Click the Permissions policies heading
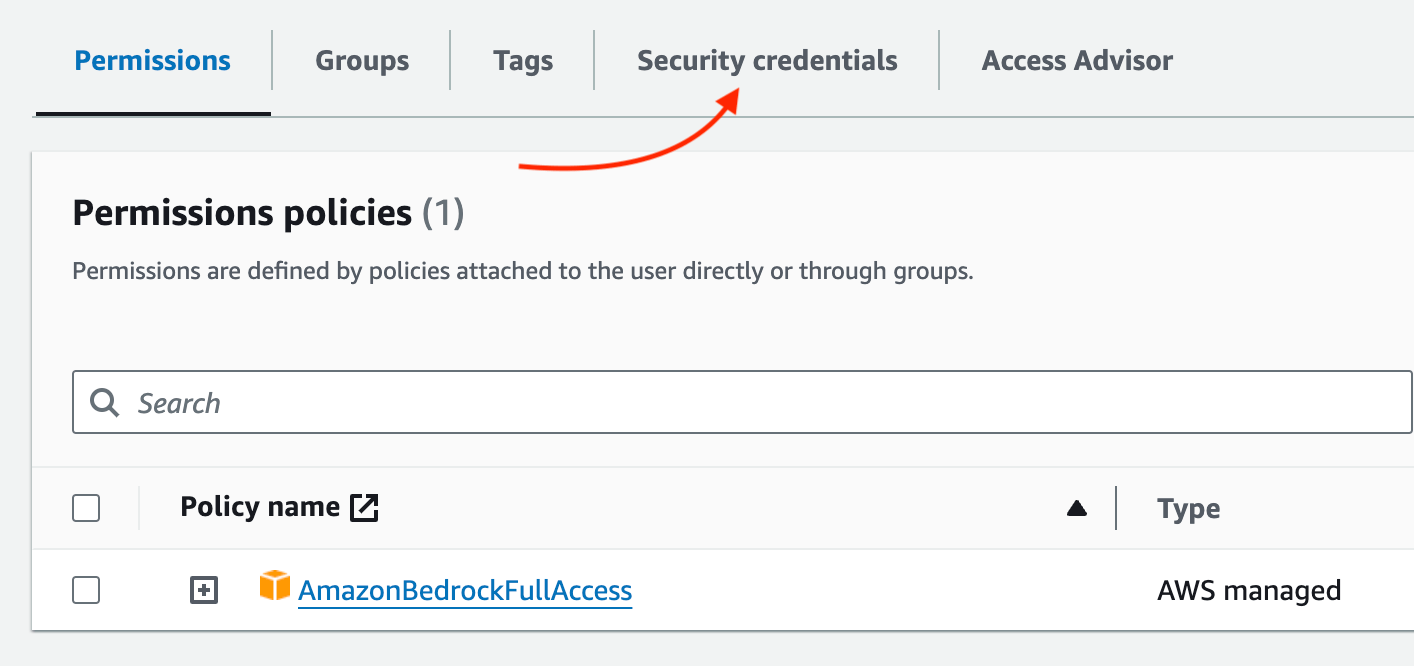 pyautogui.click(x=242, y=213)
